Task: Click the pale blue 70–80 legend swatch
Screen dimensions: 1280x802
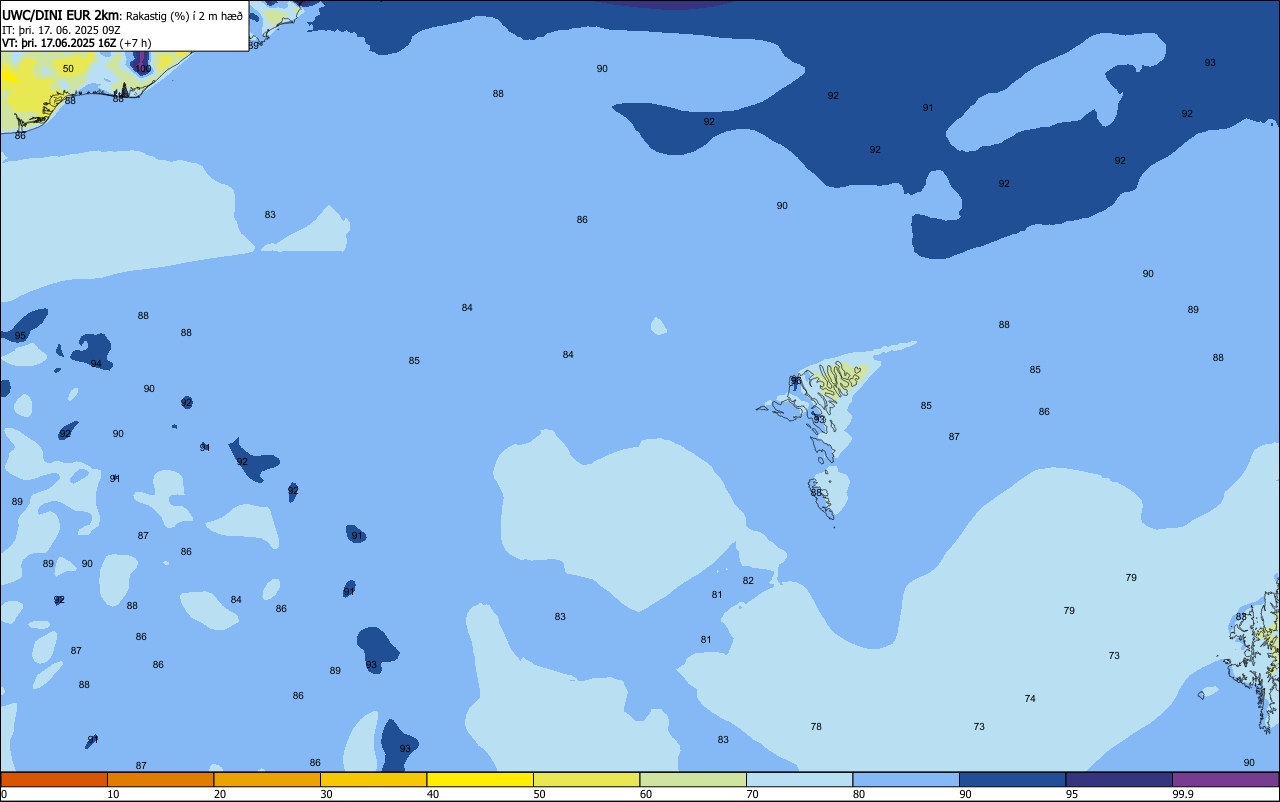Action: click(799, 779)
